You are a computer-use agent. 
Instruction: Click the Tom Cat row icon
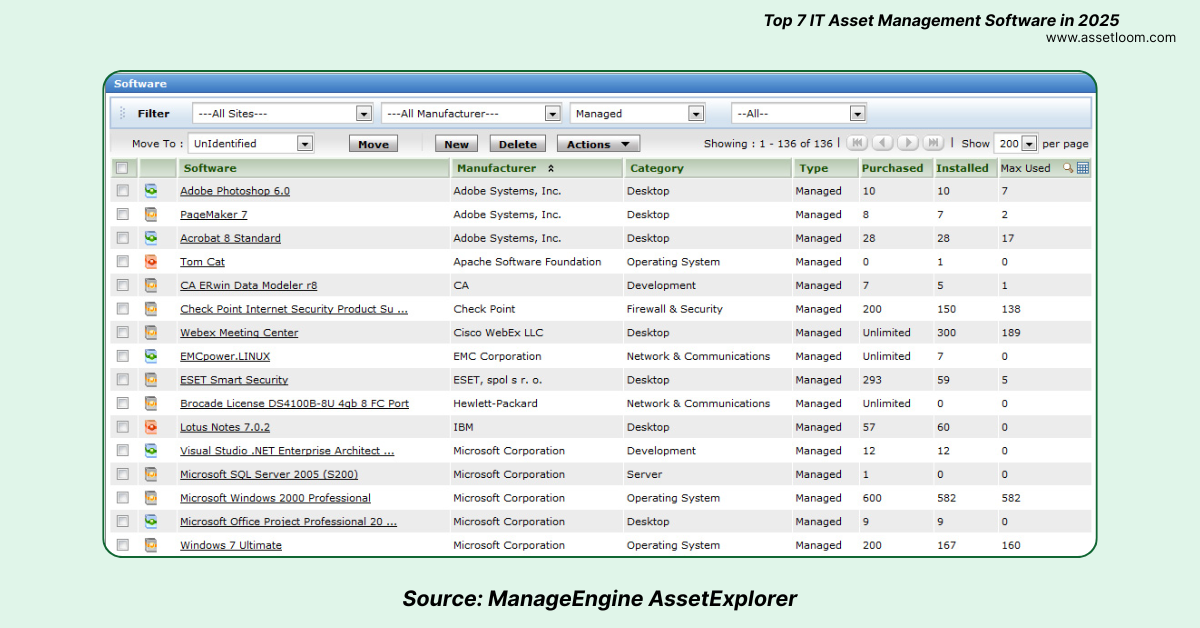pyautogui.click(x=151, y=261)
